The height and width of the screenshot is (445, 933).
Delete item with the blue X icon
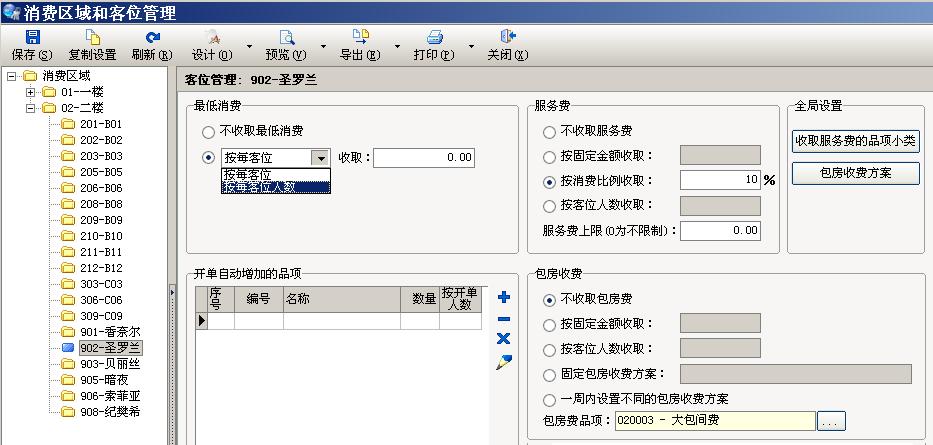(504, 339)
